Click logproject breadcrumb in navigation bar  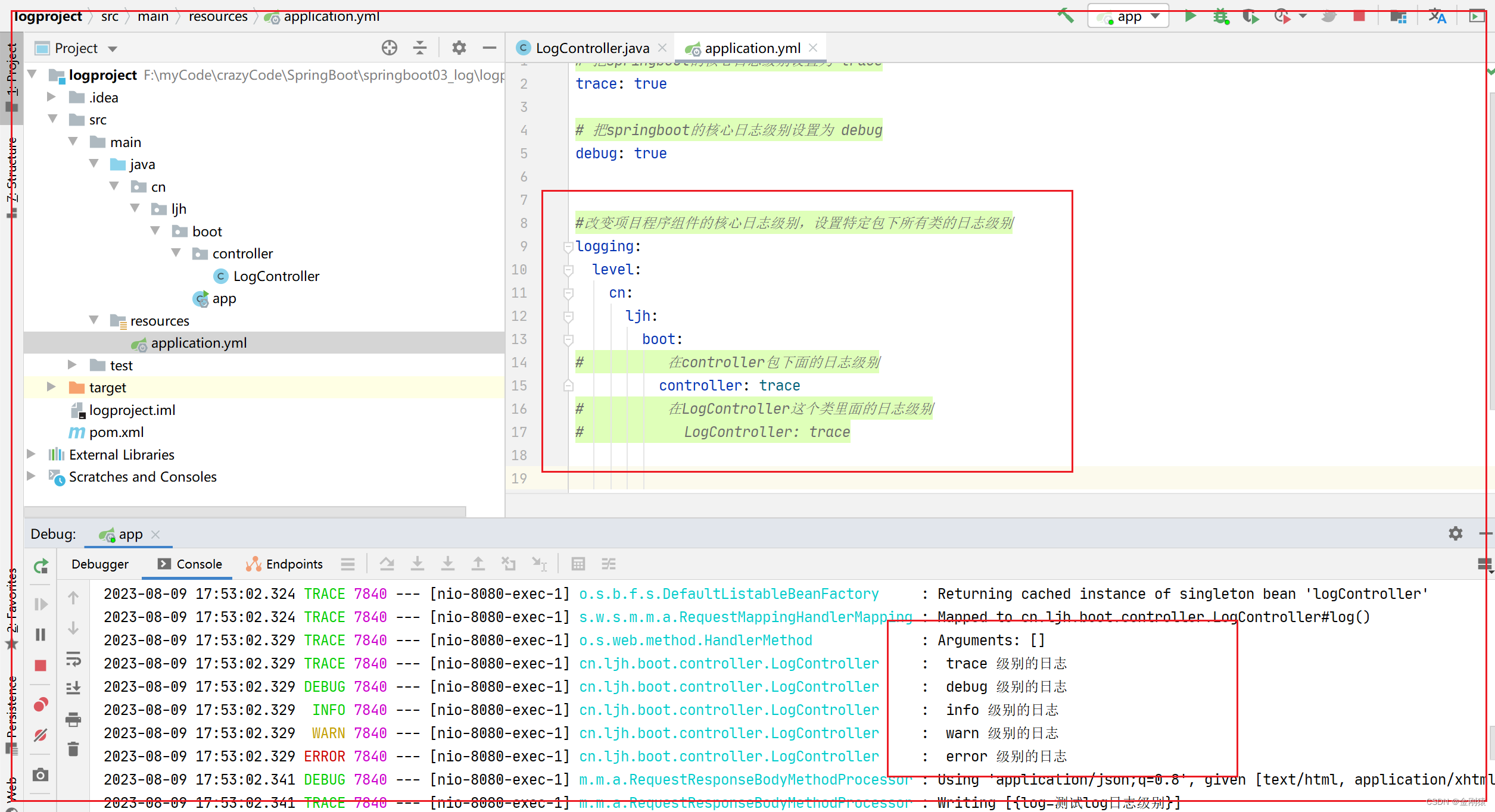coord(48,16)
